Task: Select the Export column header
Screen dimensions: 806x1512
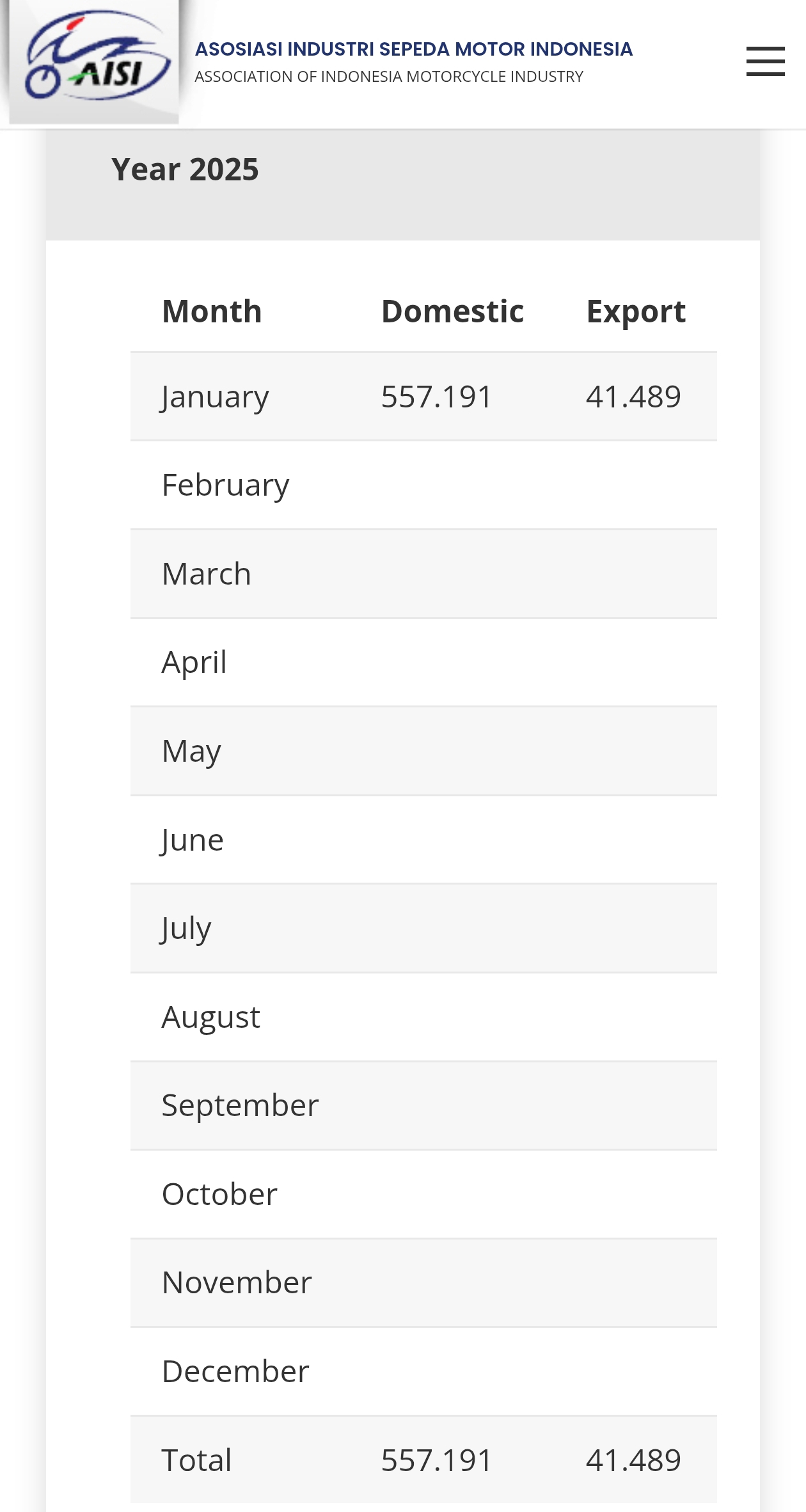Action: 636,311
